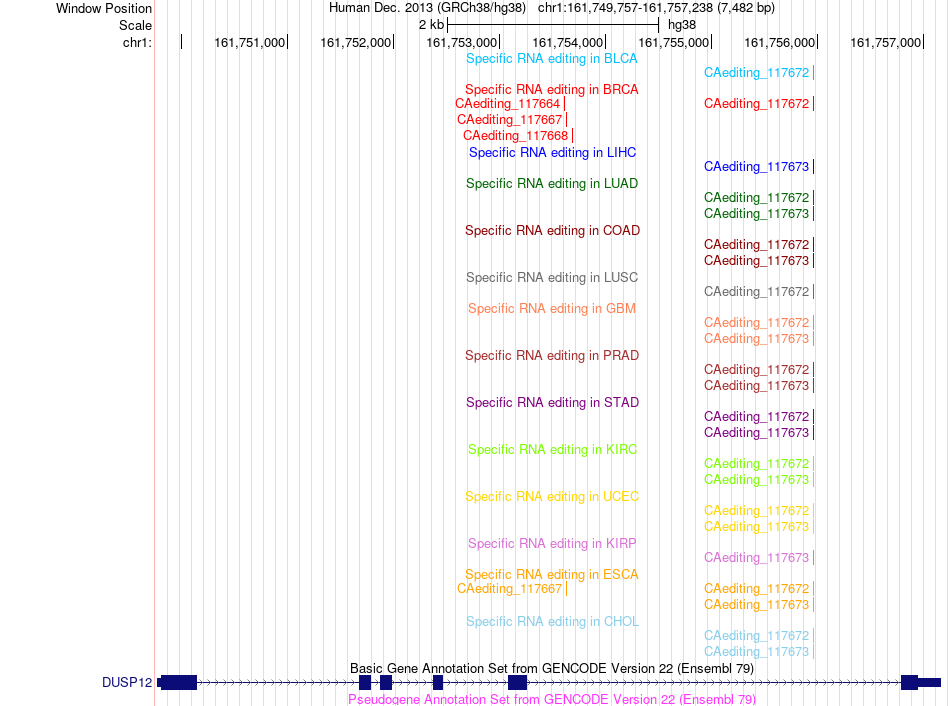Click the 'hg38' label beside scale bar
The height and width of the screenshot is (706, 950).
coord(682,25)
